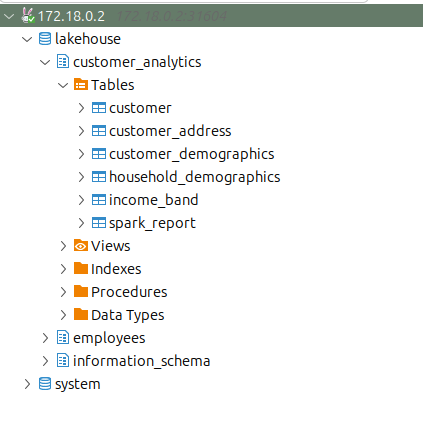Screen dimensions: 423x432
Task: Click the spark_report table icon
Action: pyautogui.click(x=99, y=223)
